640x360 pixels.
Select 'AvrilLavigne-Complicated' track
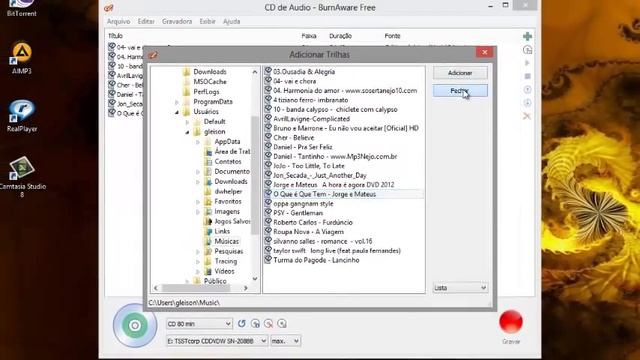(311, 119)
